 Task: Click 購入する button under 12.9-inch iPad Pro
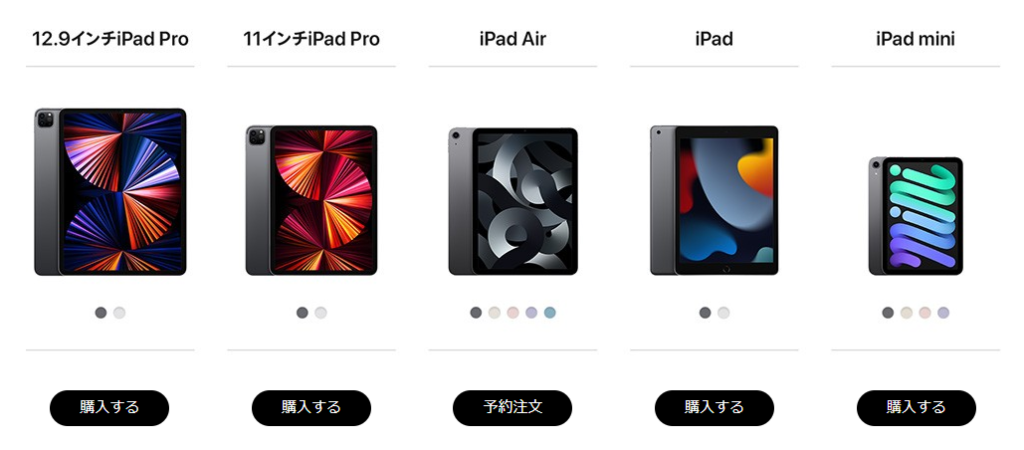coord(110,408)
